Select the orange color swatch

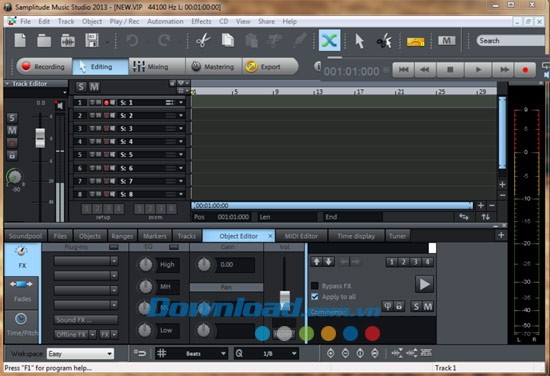328,334
